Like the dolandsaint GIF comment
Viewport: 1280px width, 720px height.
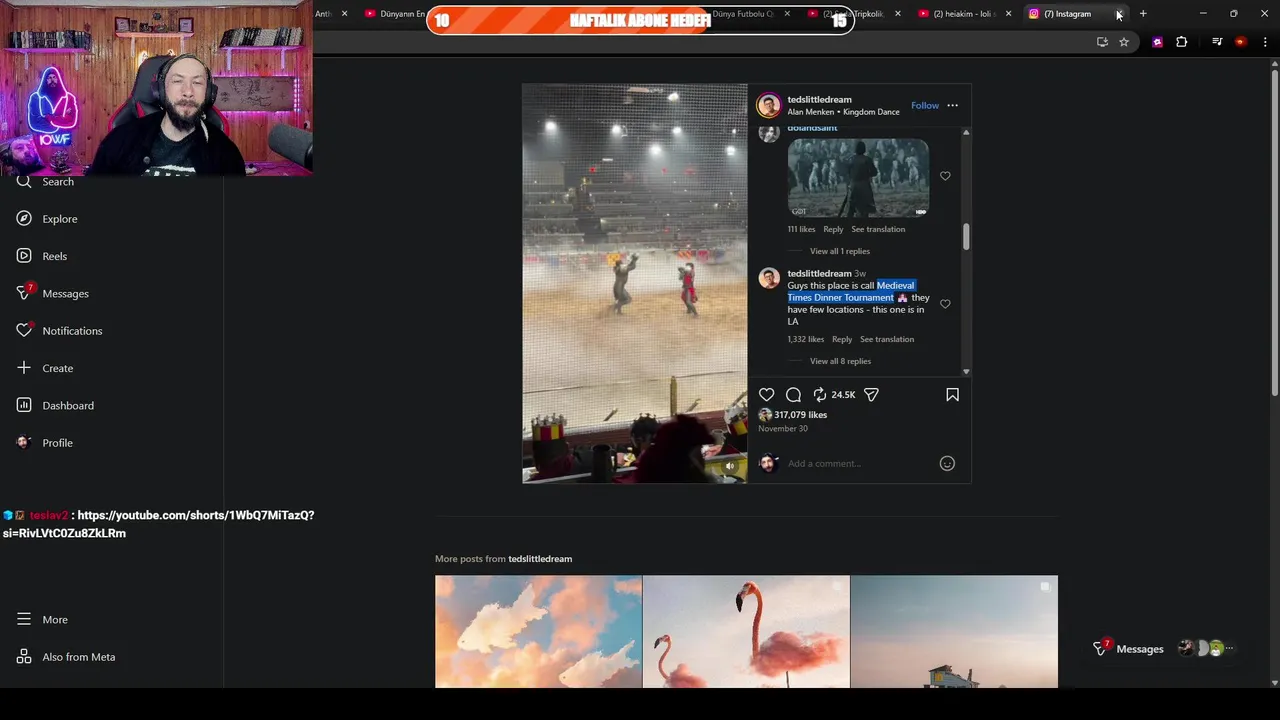pyautogui.click(x=945, y=176)
